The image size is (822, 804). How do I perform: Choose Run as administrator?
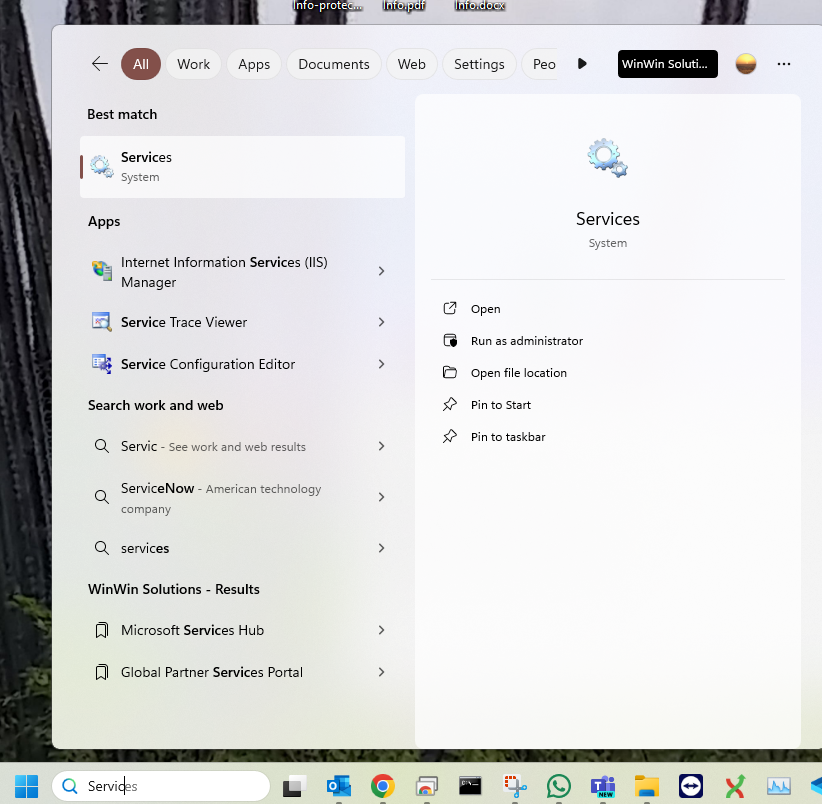[x=526, y=341]
